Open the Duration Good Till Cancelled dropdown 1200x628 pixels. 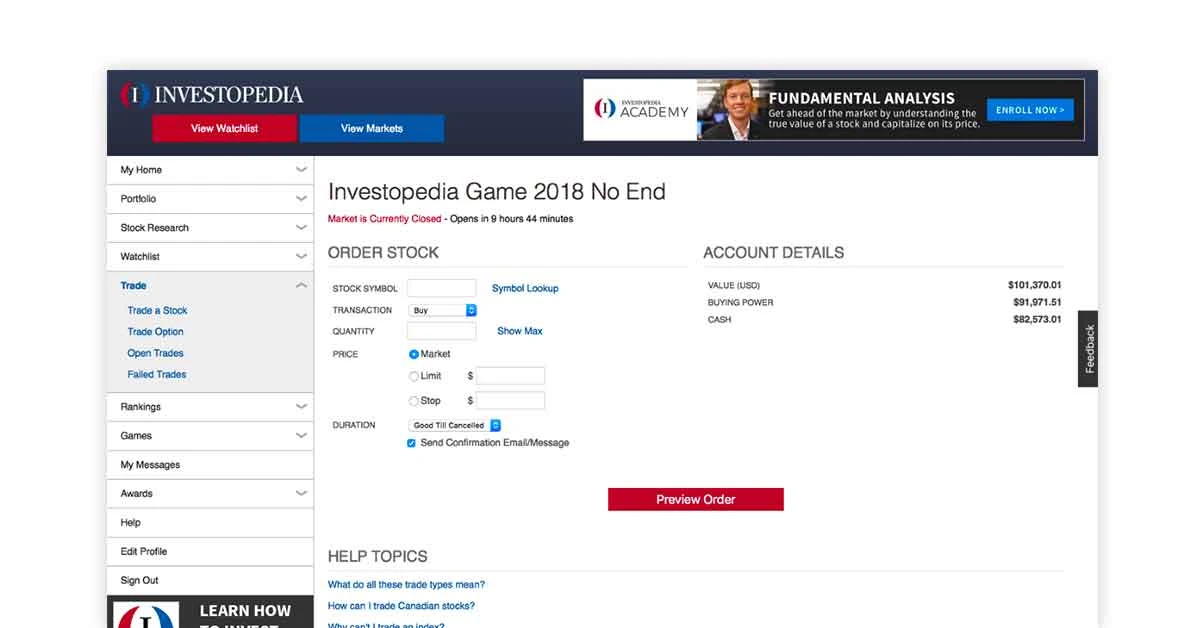[x=455, y=425]
